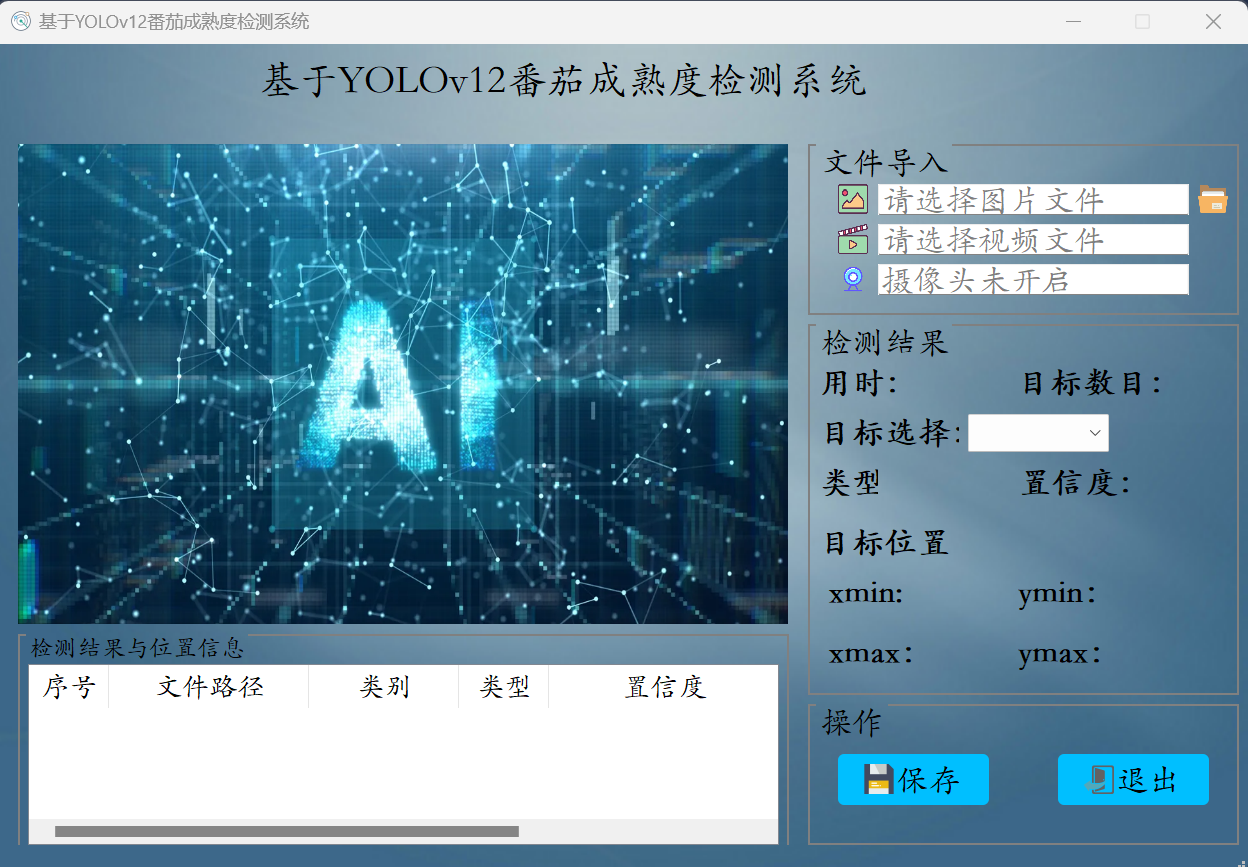Click the 目标数目: label
Image resolution: width=1248 pixels, height=867 pixels.
click(1091, 383)
